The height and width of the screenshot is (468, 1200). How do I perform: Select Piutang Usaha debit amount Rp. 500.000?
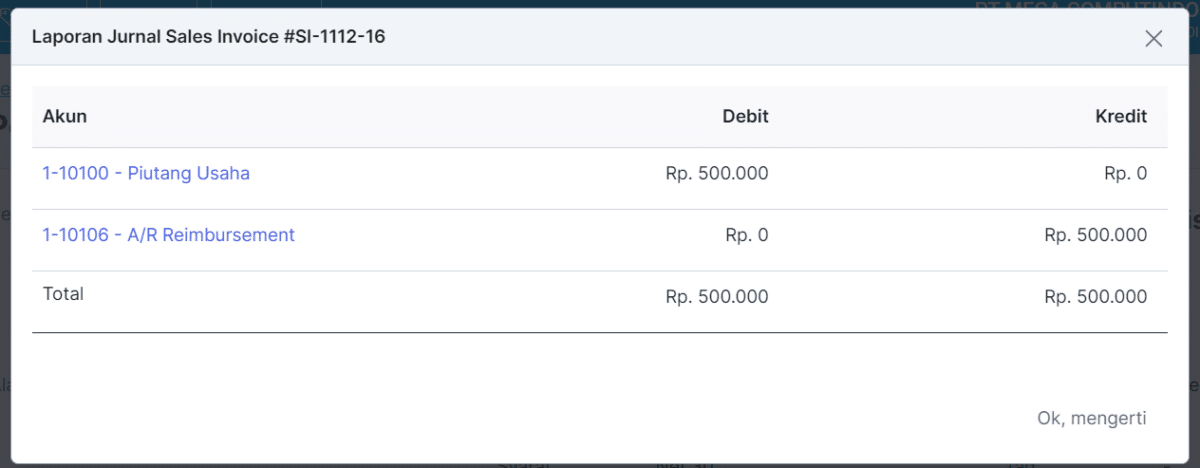[x=717, y=173]
